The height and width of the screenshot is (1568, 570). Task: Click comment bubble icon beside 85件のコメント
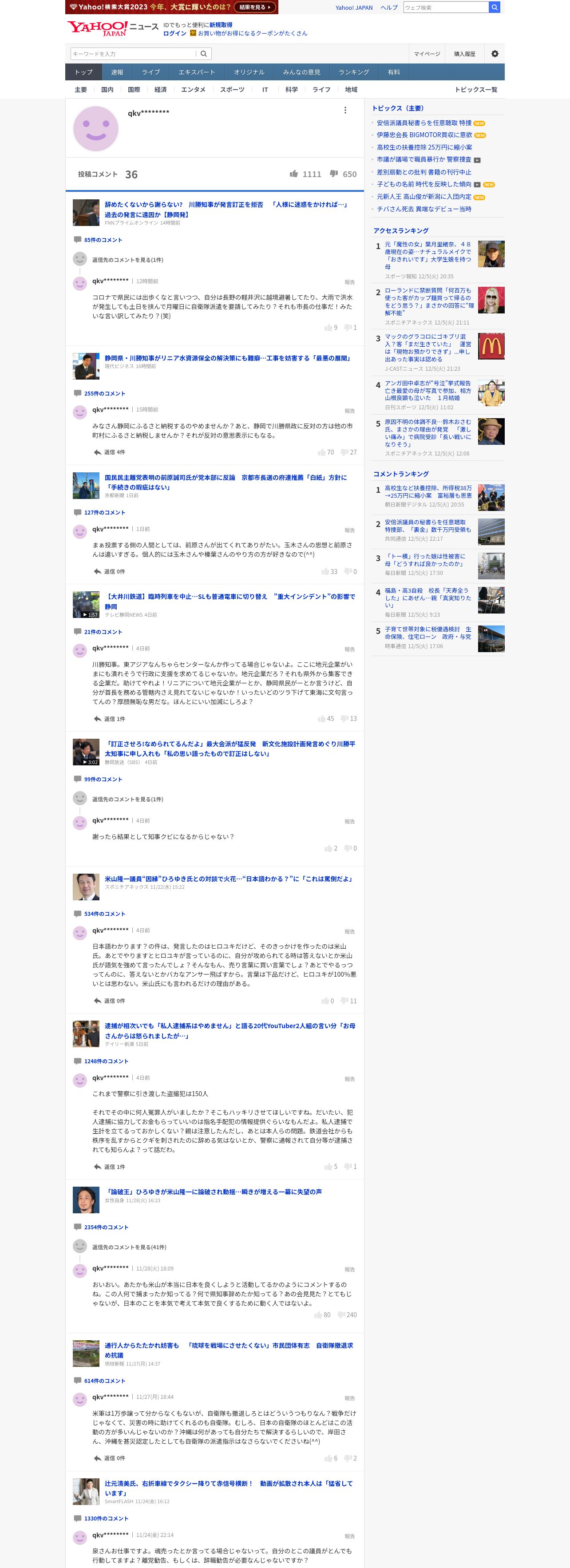coord(77,240)
